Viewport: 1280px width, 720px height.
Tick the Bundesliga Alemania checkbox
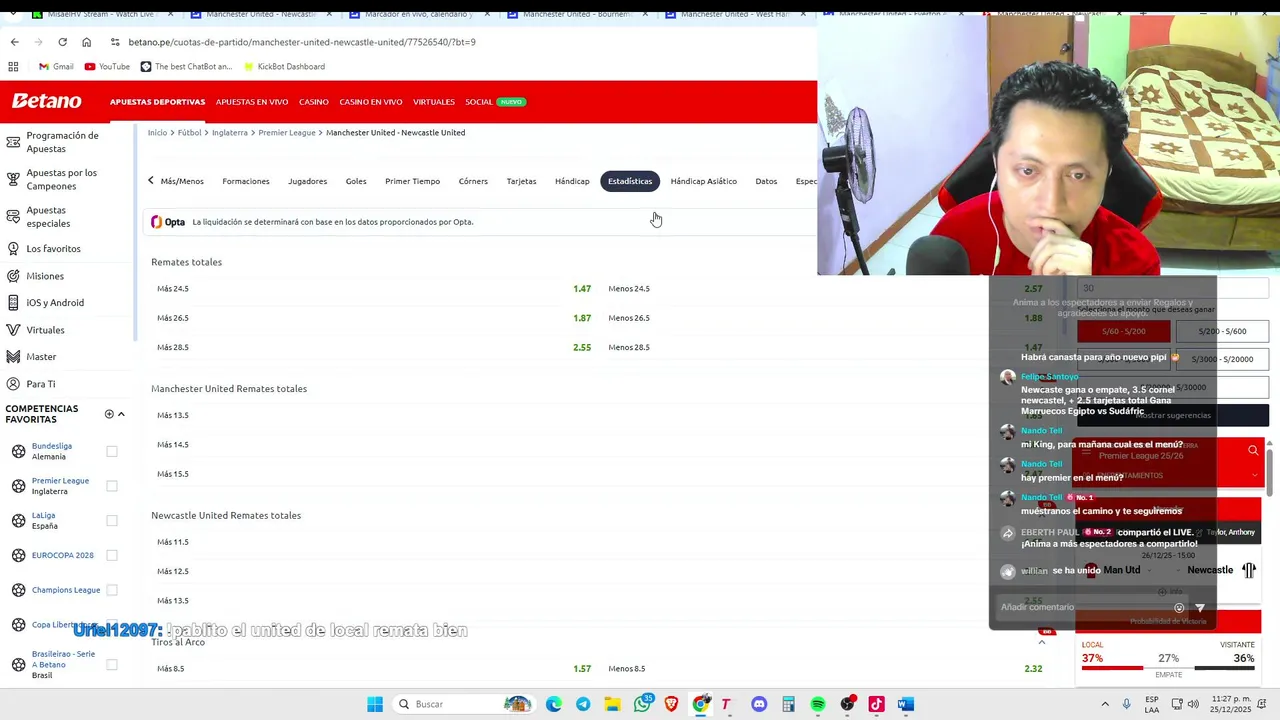(x=112, y=451)
